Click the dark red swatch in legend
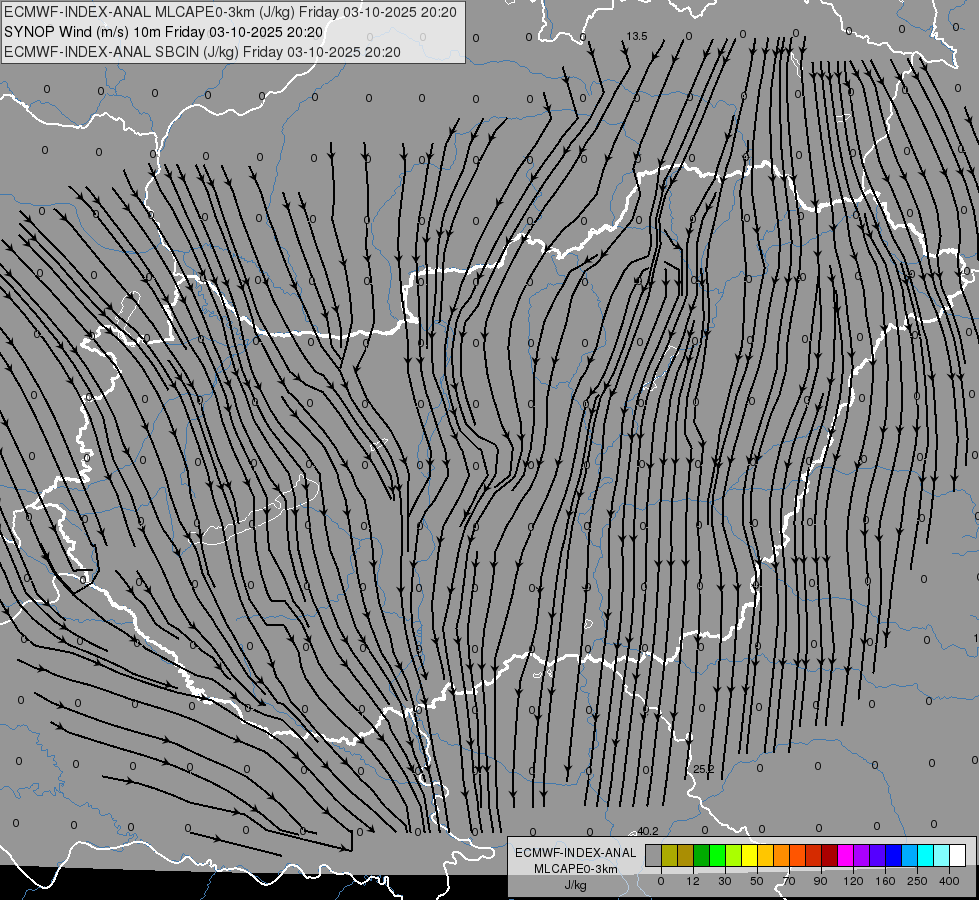The height and width of the screenshot is (900, 979). coord(829,855)
